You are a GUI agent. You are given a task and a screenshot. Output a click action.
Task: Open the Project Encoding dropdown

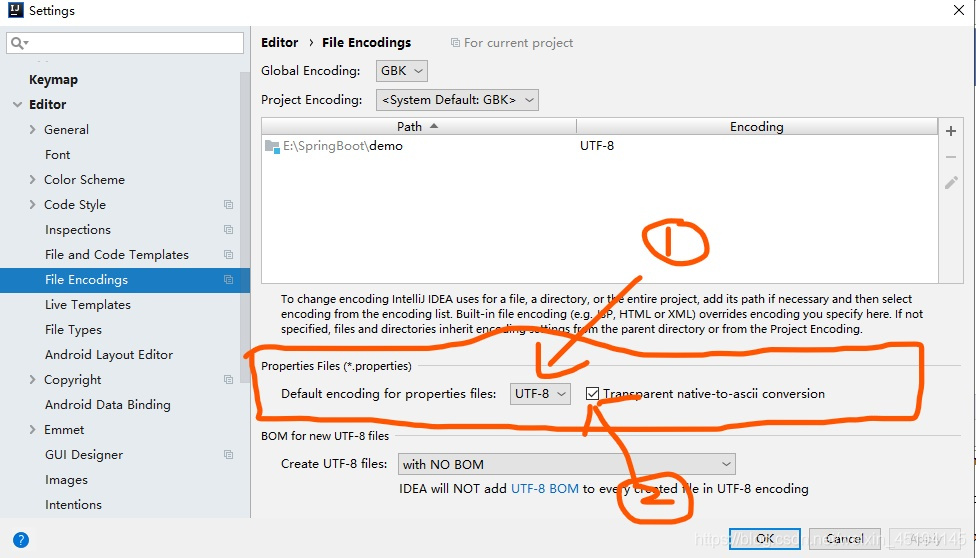coord(457,100)
